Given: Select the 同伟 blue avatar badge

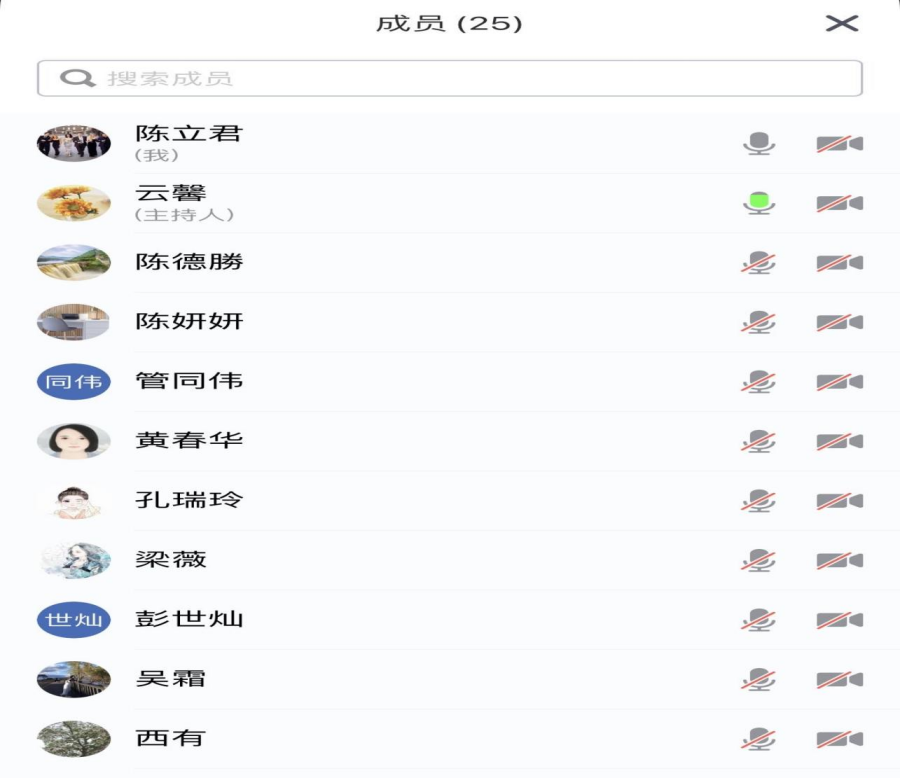Looking at the screenshot, I should coord(74,381).
